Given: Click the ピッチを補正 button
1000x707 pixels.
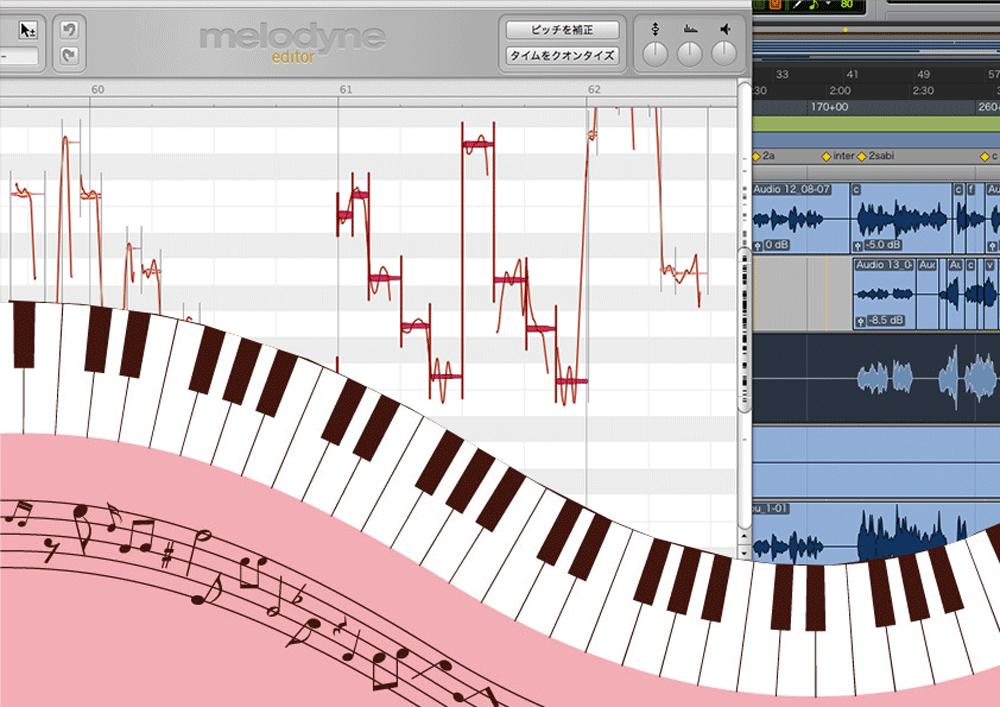Looking at the screenshot, I should (562, 30).
